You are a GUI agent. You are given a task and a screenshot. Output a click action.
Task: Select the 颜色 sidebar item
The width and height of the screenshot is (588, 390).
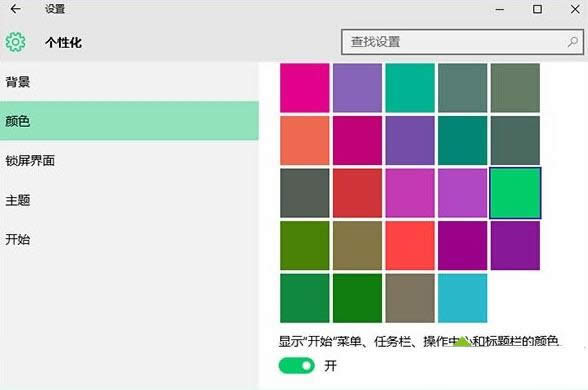[129, 121]
